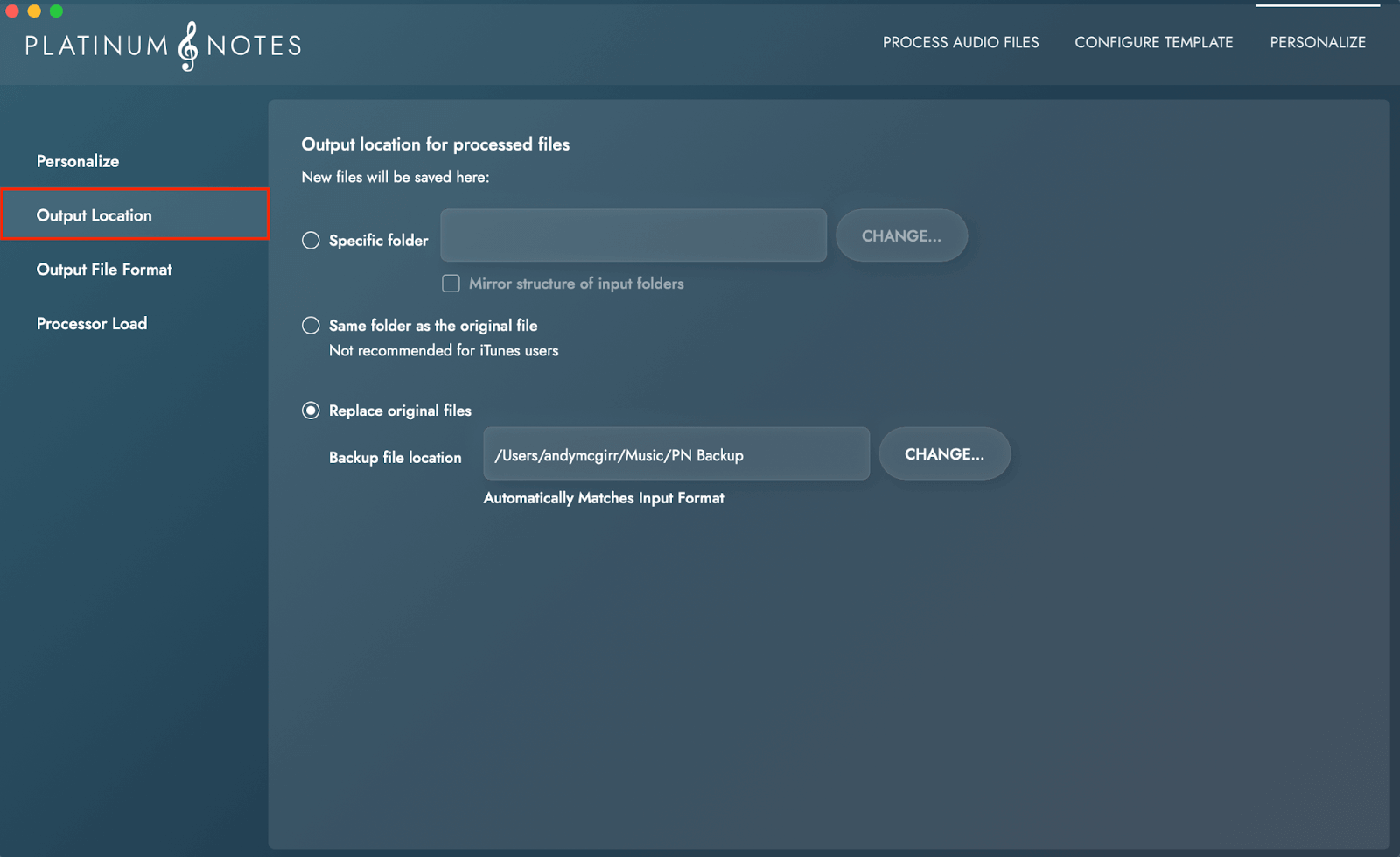
Task: Go to Output File Format settings
Action: 104,270
